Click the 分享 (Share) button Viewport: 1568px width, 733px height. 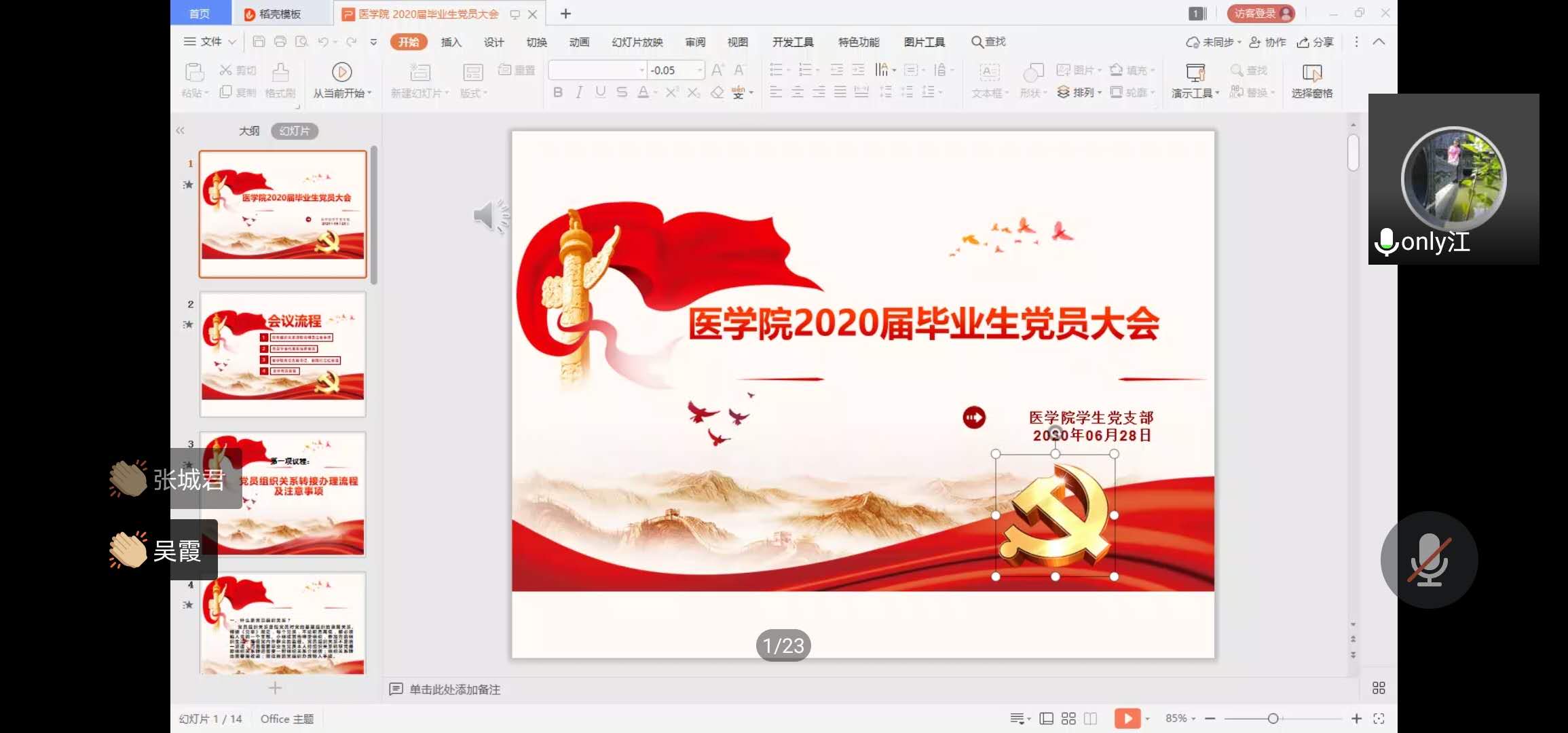[1315, 42]
